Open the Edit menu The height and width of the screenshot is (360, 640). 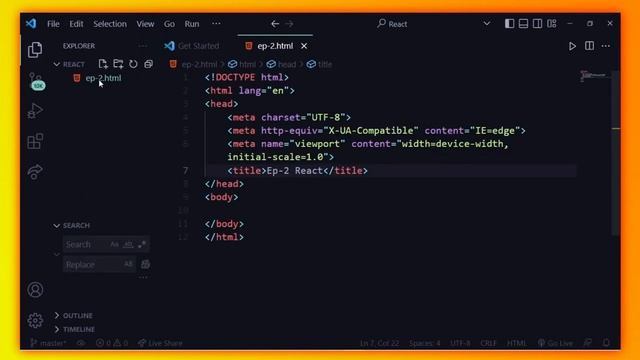click(x=76, y=24)
